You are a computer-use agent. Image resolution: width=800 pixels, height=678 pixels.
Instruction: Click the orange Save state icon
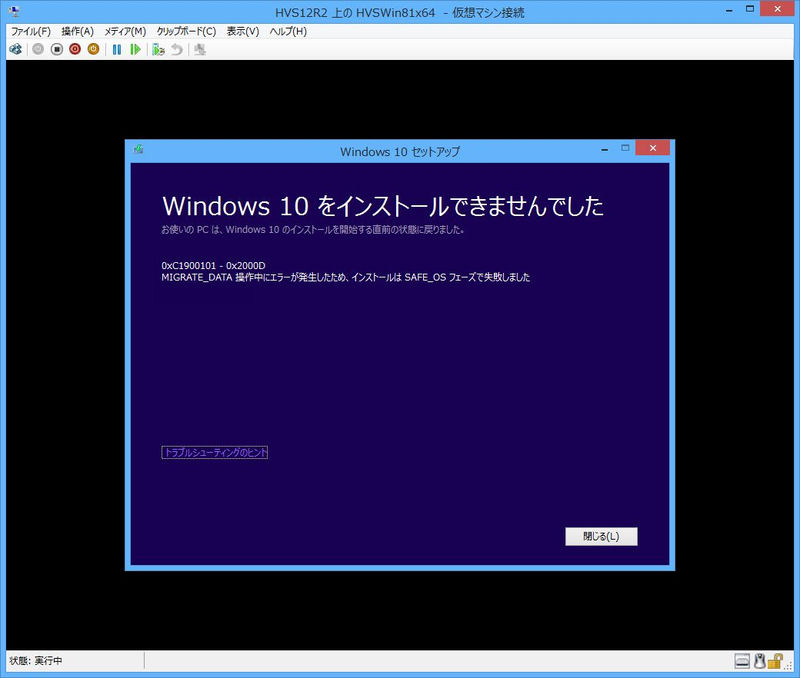coord(93,49)
